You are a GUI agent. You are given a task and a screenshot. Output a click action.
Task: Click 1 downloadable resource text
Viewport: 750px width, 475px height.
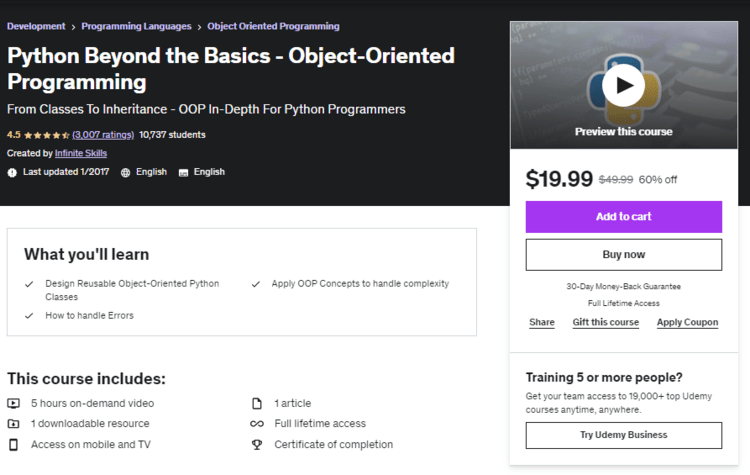[90, 424]
